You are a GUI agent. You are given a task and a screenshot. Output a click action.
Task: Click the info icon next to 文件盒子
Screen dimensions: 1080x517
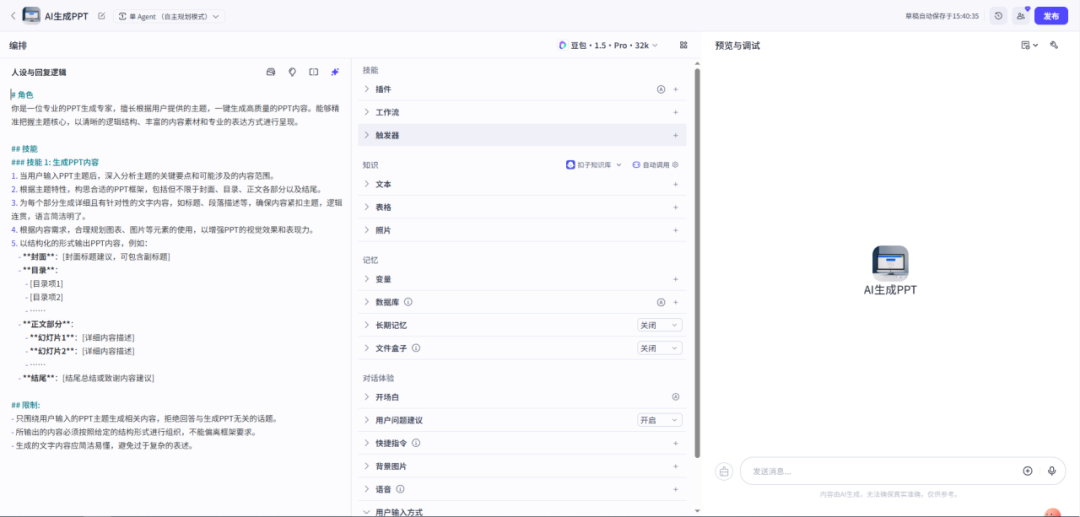416,348
